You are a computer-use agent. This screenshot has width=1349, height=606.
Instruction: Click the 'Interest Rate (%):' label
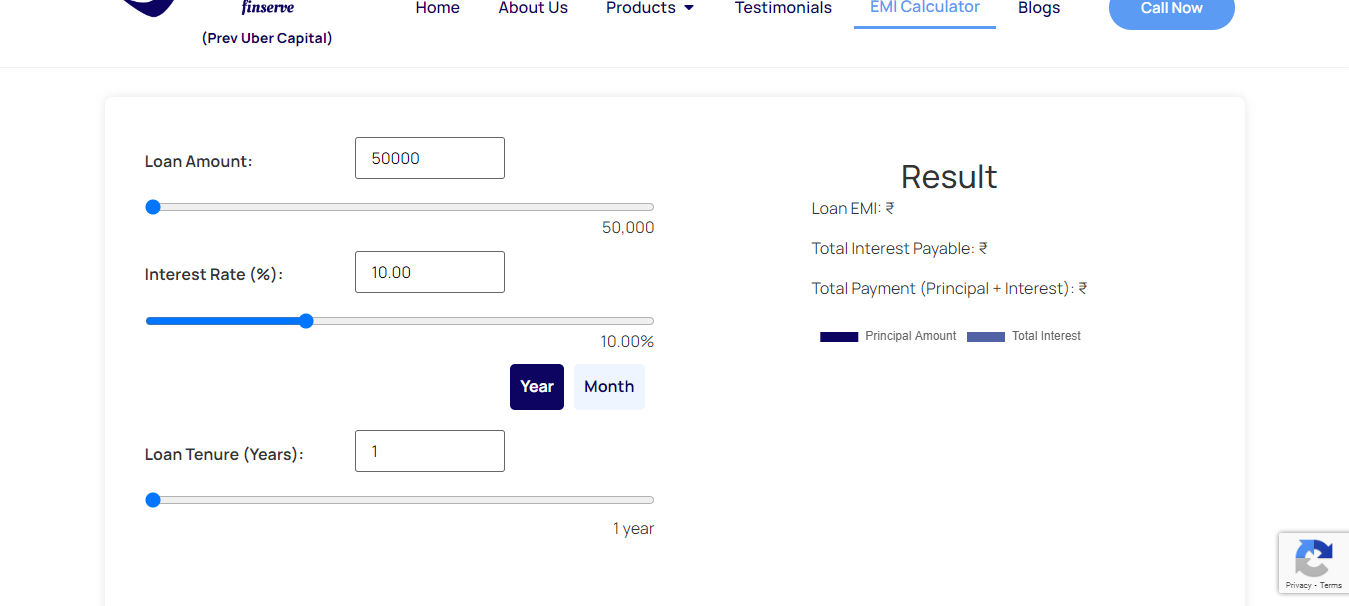click(x=214, y=275)
